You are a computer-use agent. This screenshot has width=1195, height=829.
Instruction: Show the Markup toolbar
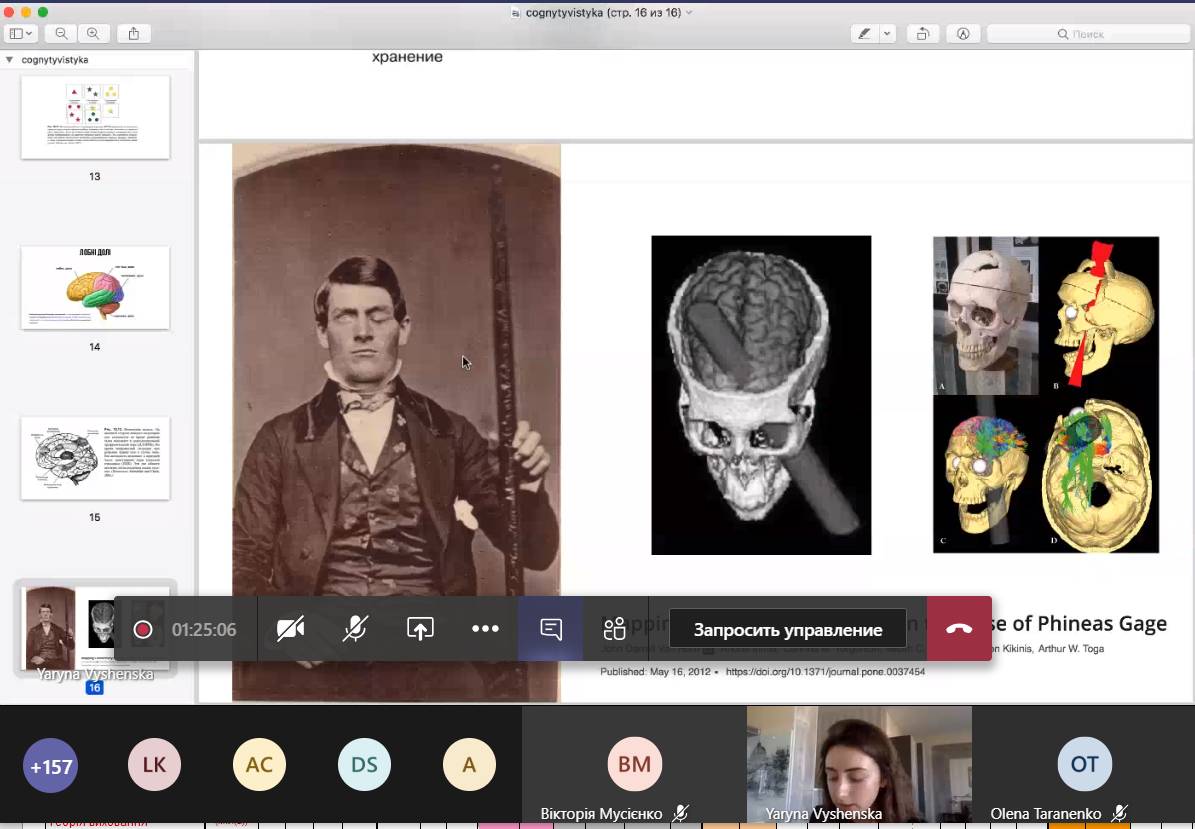coord(963,34)
